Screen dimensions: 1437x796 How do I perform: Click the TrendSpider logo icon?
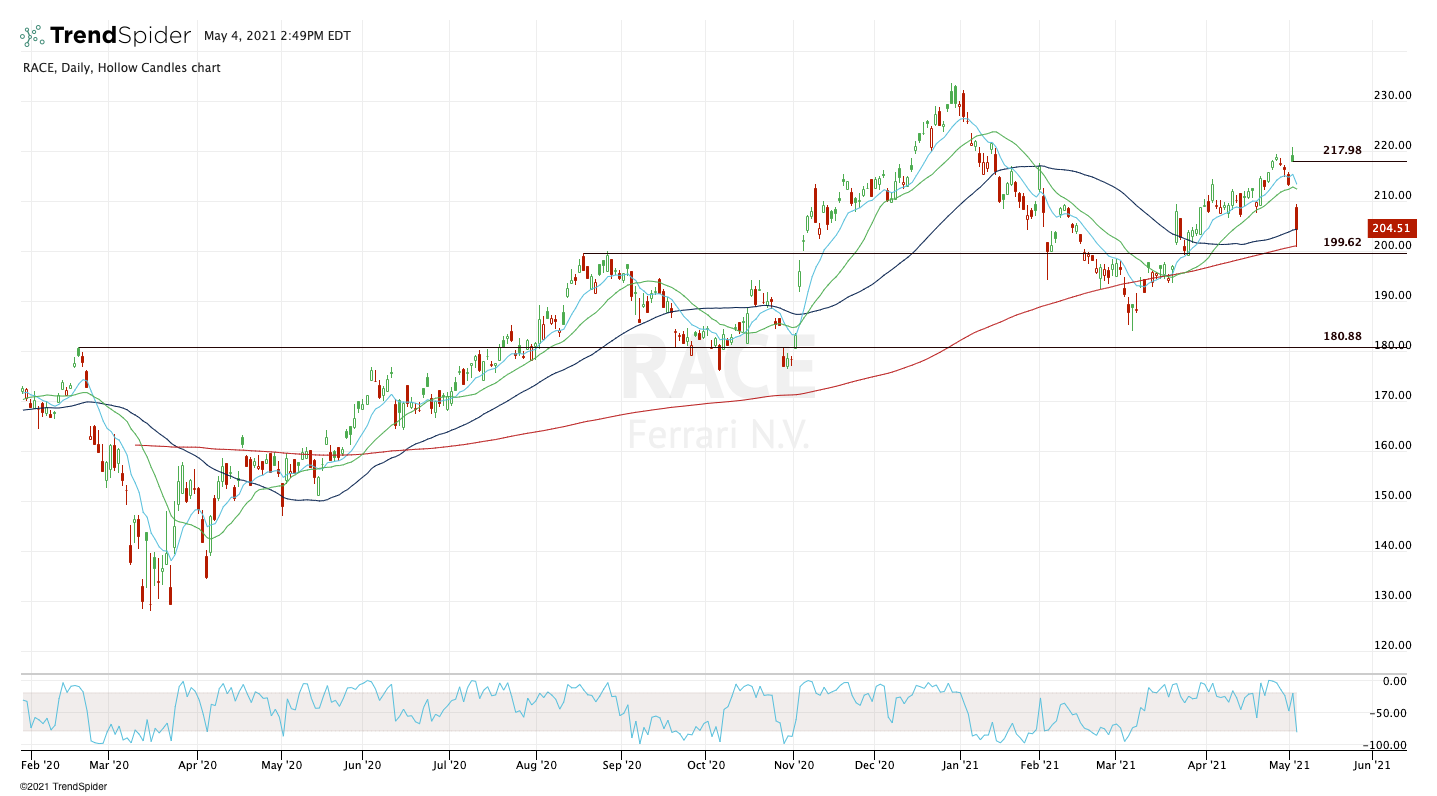[x=31, y=37]
